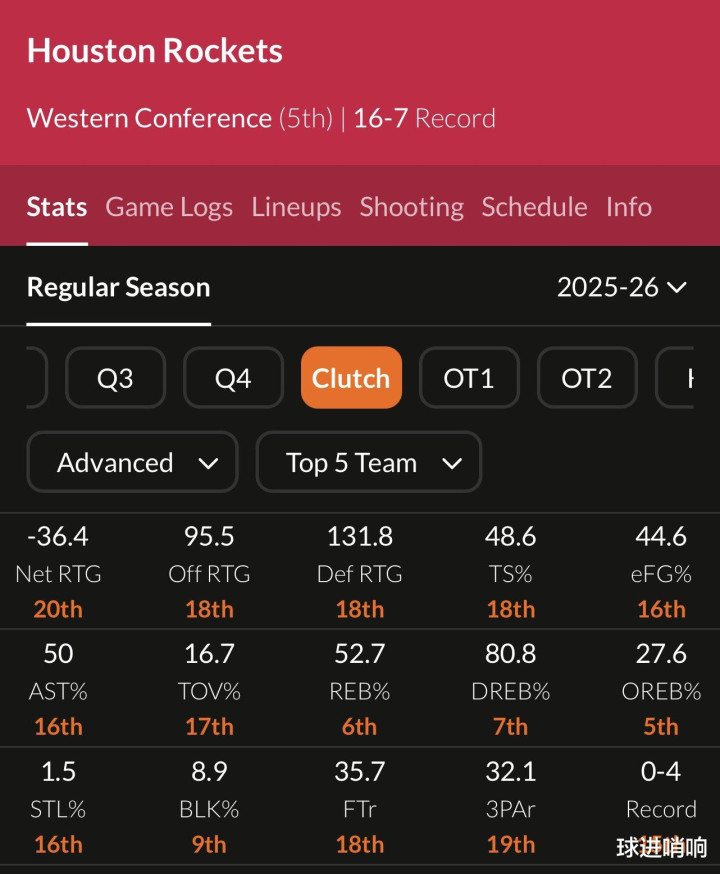Go to the Info tab
Screen dimensions: 720x874
click(628, 207)
